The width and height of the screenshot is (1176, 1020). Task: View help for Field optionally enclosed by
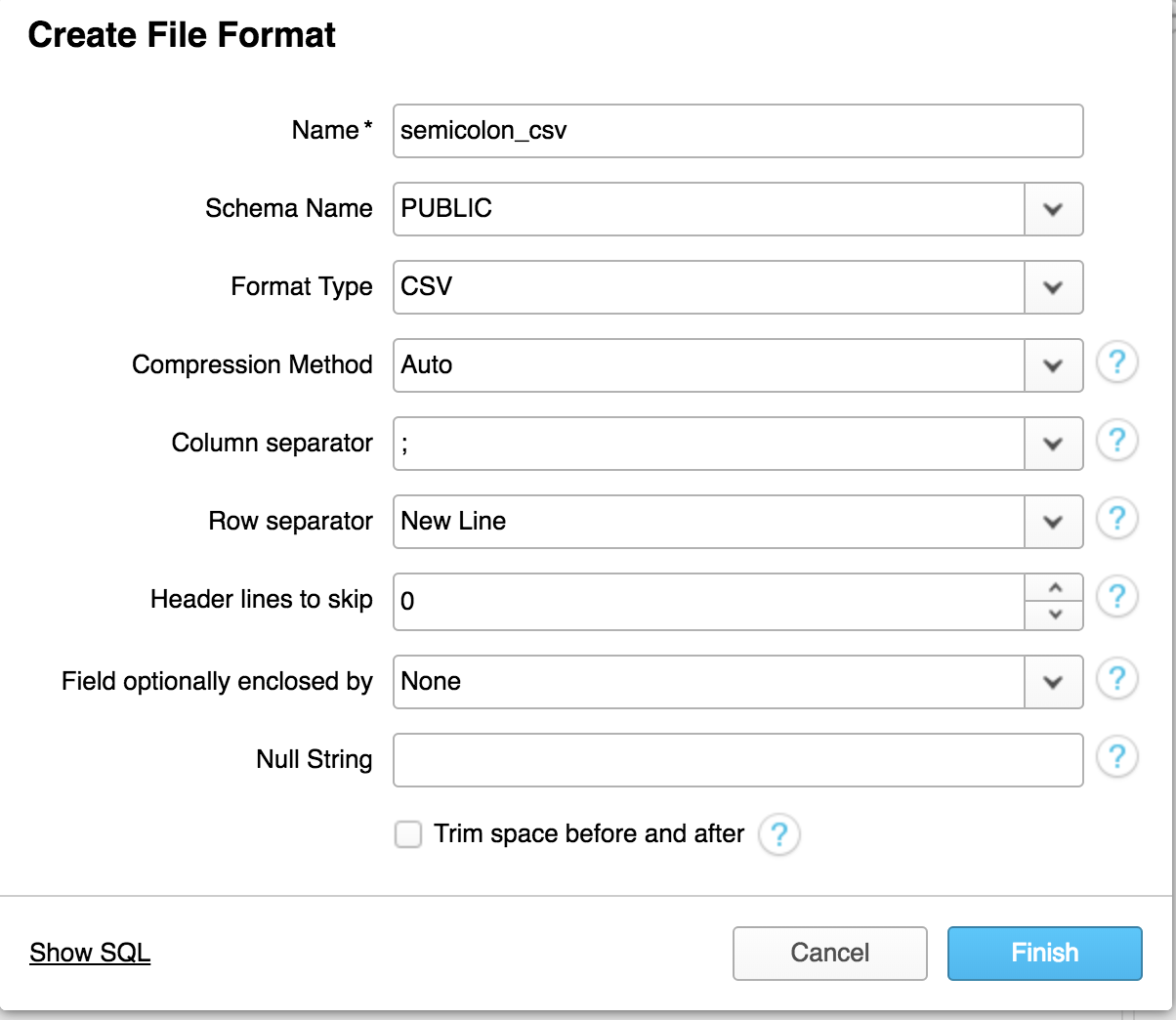click(x=1116, y=680)
